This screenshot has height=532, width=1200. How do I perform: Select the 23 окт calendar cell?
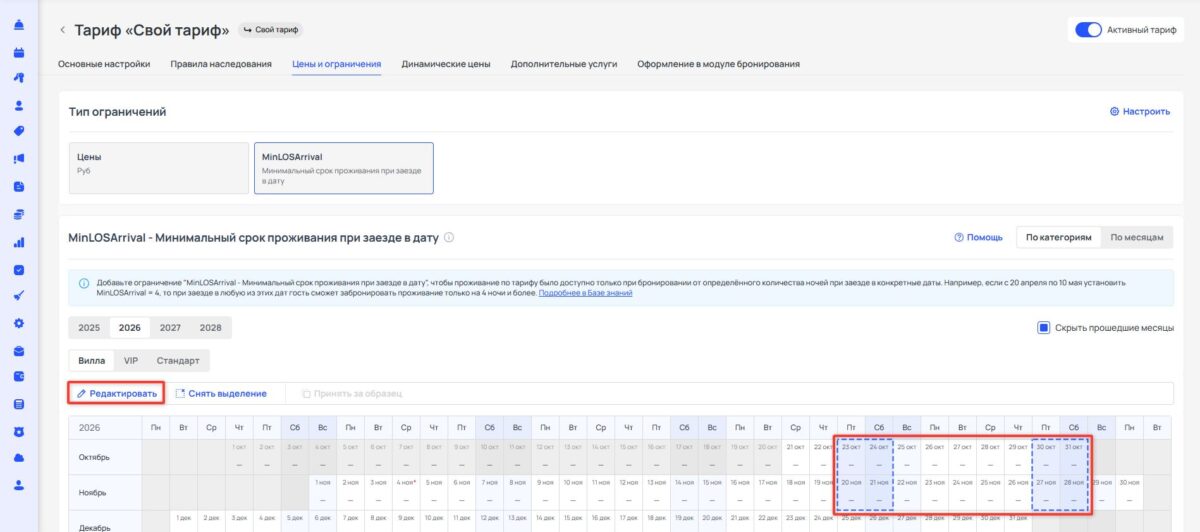(851, 457)
